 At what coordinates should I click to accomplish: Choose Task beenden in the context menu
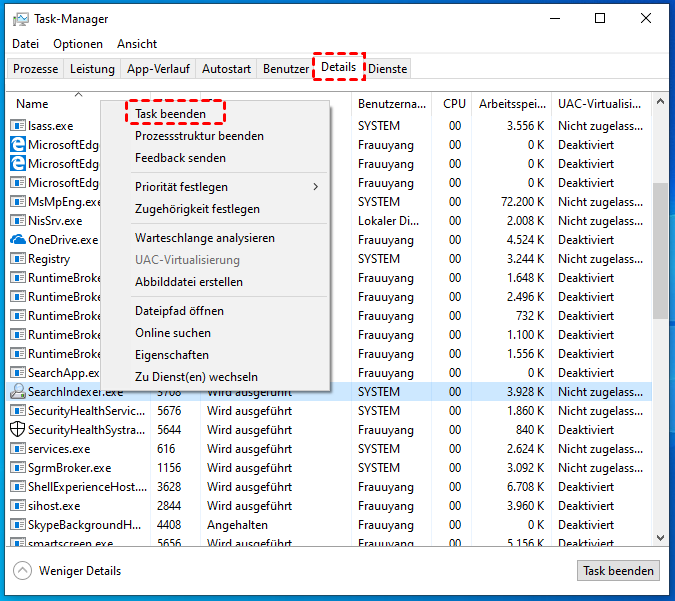click(171, 114)
